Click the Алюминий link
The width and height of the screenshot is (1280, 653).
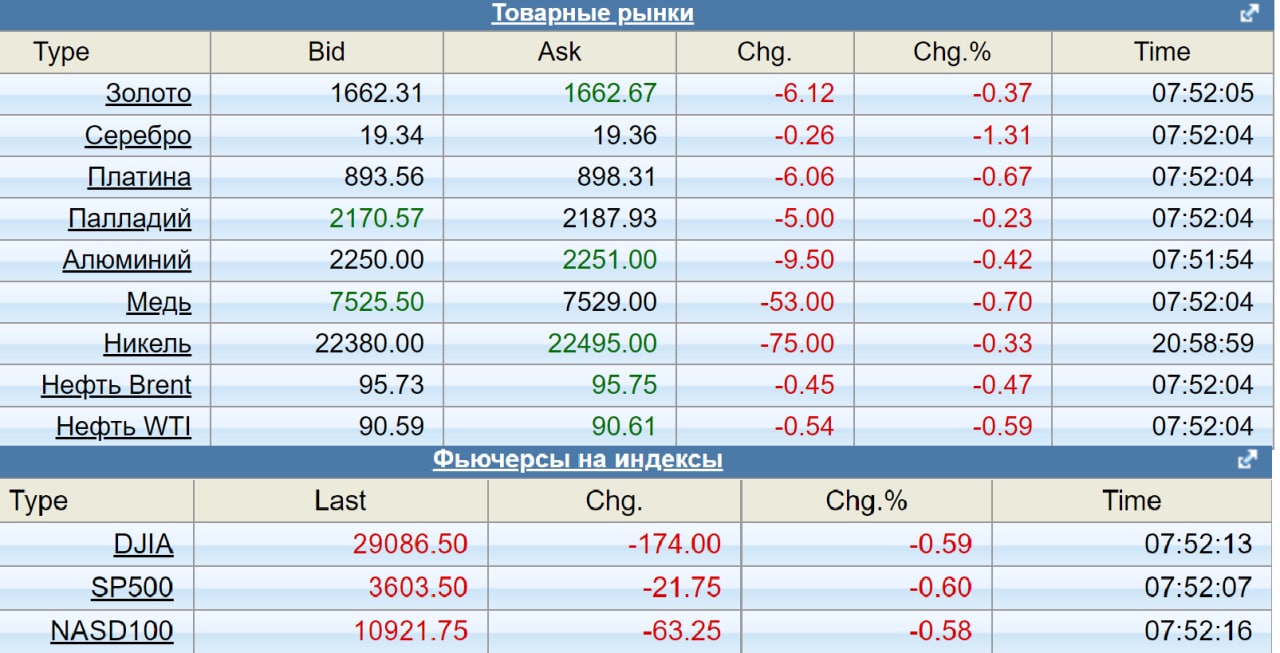127,261
